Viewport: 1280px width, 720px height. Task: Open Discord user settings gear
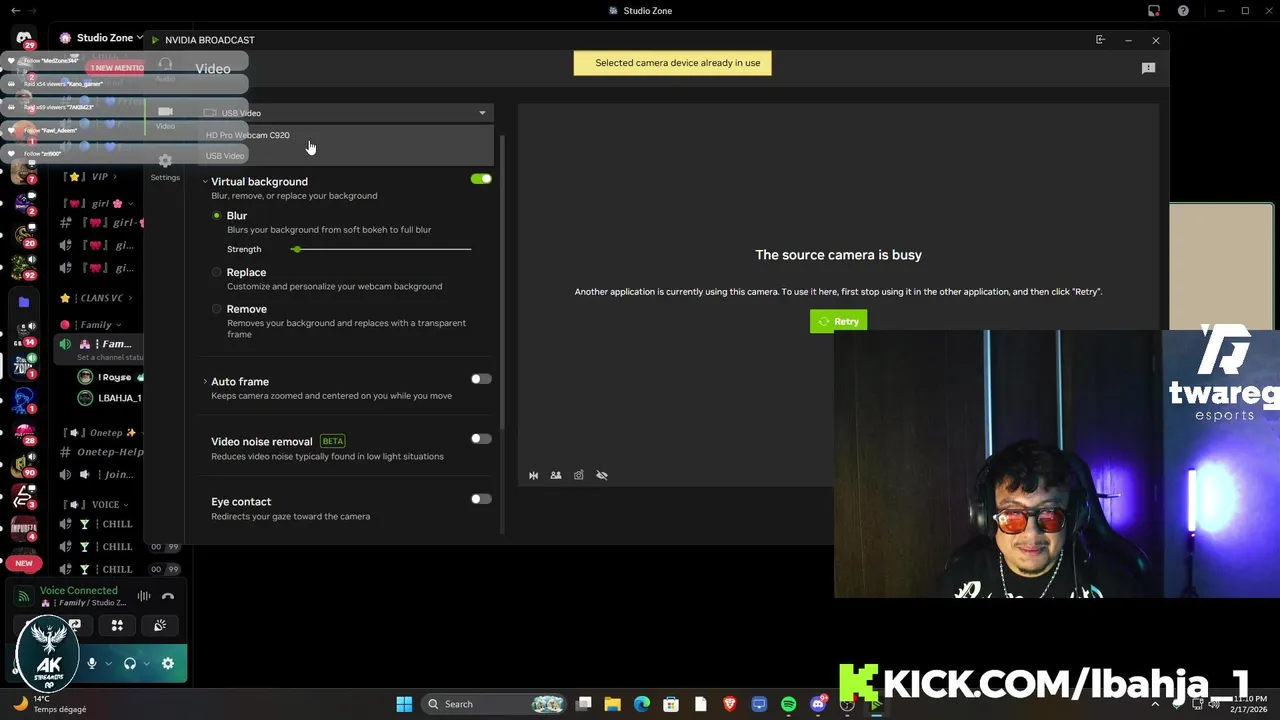click(168, 663)
